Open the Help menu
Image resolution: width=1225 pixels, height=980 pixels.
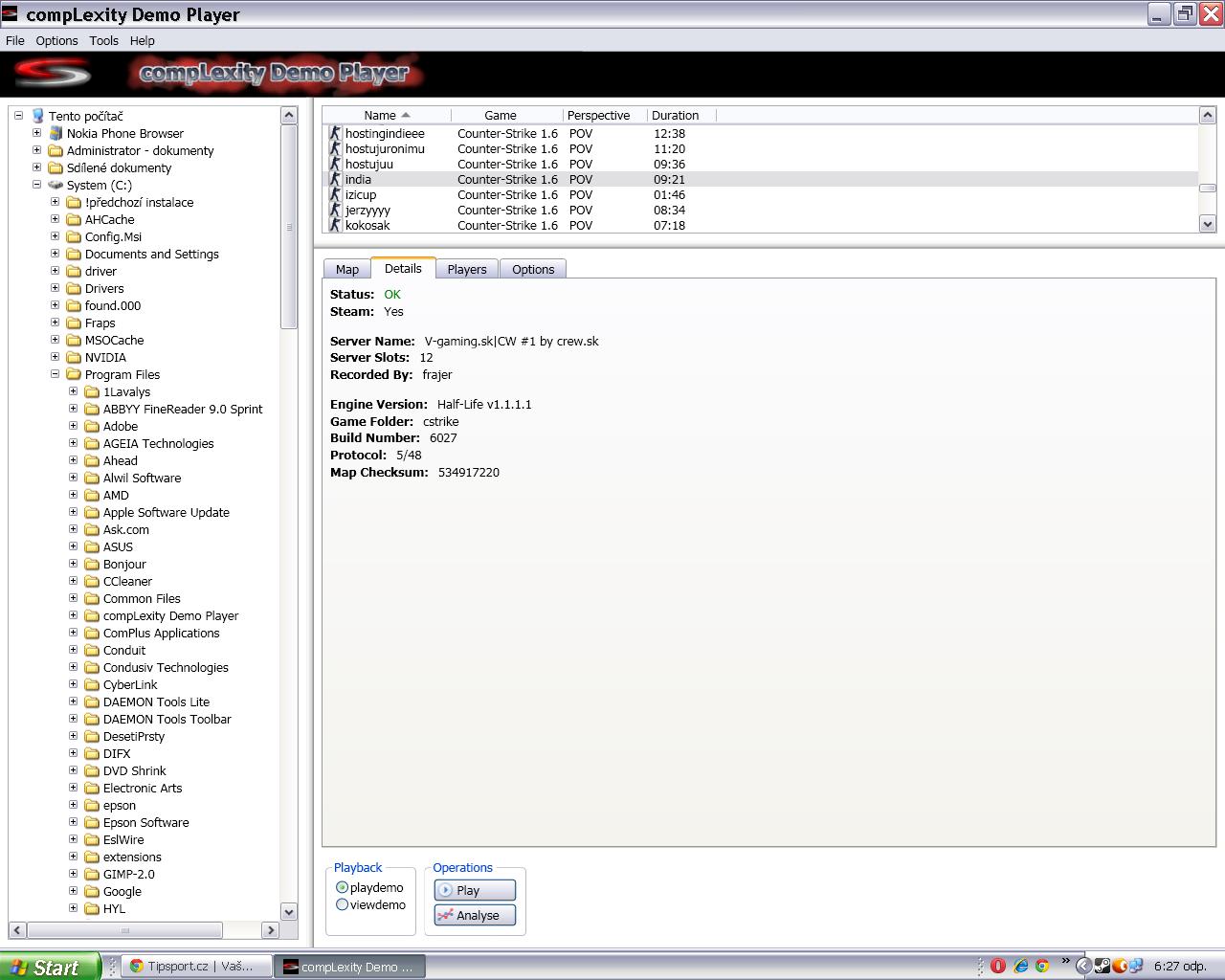coord(143,40)
